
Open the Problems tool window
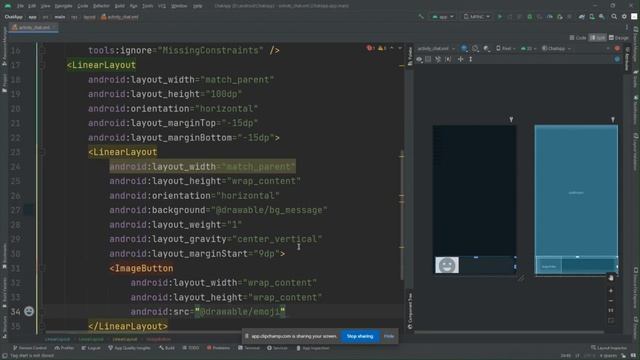(x=218, y=348)
